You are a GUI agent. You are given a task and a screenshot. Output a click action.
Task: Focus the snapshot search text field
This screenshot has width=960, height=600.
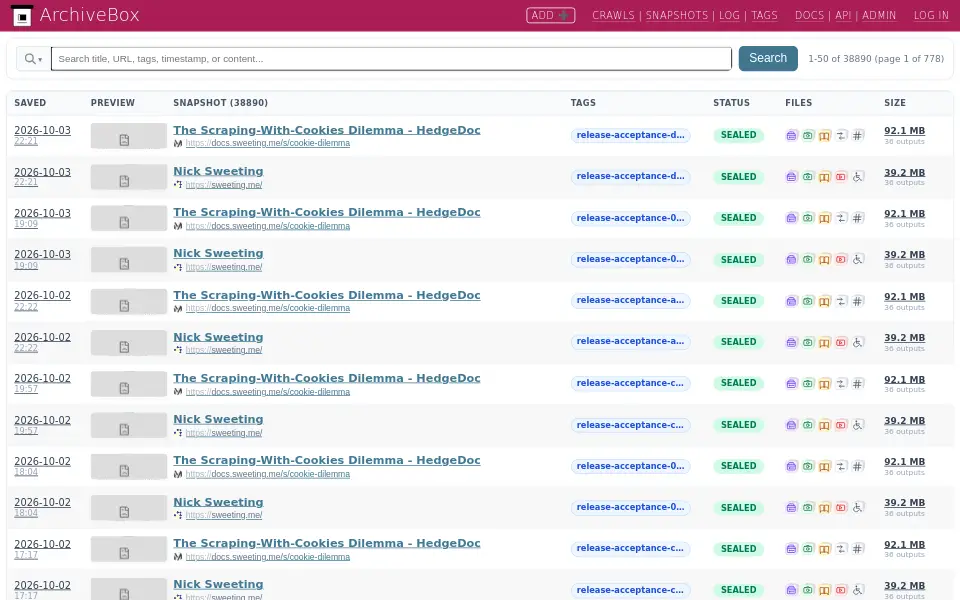click(391, 59)
